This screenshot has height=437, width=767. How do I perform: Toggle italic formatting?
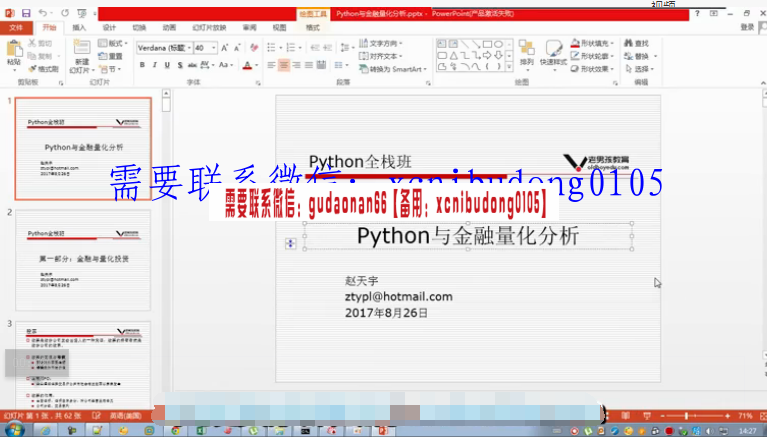(x=155, y=65)
